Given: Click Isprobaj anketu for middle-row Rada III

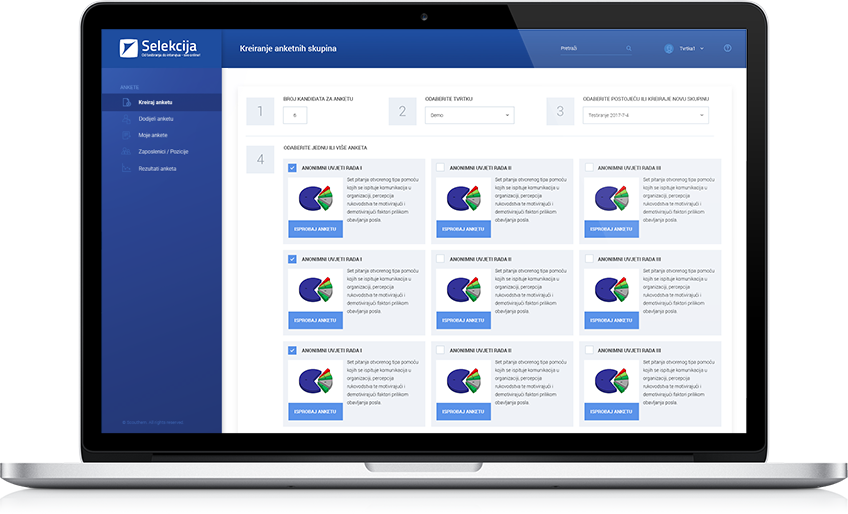Looking at the screenshot, I should coord(612,320).
